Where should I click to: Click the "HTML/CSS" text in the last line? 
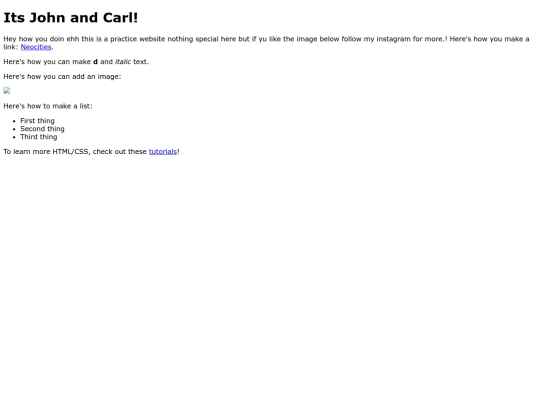[x=71, y=152]
